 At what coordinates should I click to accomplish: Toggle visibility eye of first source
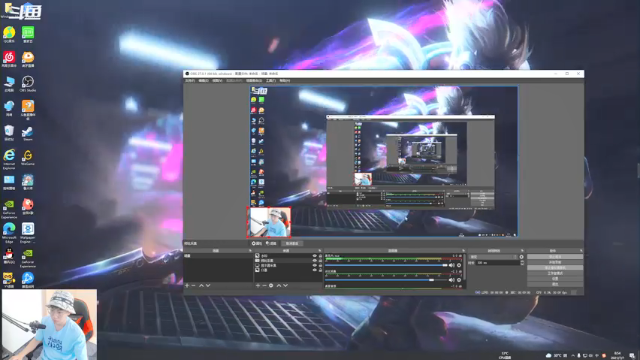pyautogui.click(x=315, y=256)
